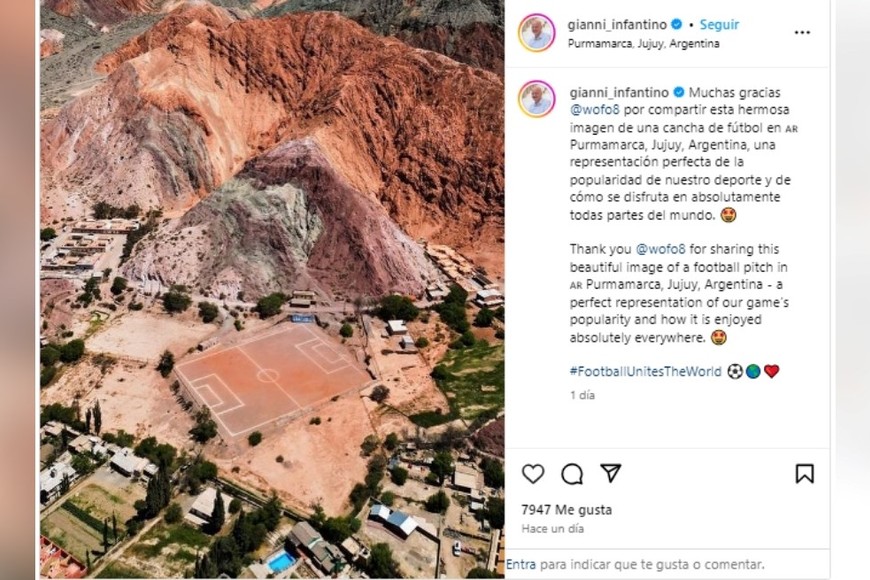Open the Purmamarca, Jujuy, Argentina location link
The image size is (870, 580).
(644, 43)
